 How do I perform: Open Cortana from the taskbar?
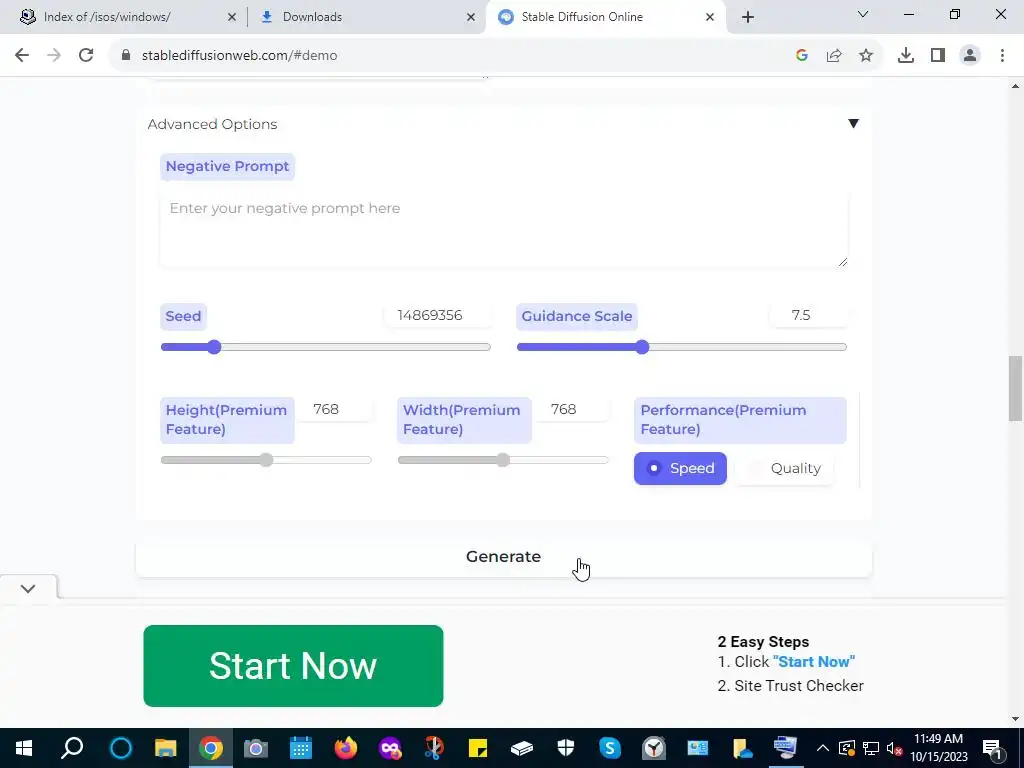pyautogui.click(x=121, y=748)
